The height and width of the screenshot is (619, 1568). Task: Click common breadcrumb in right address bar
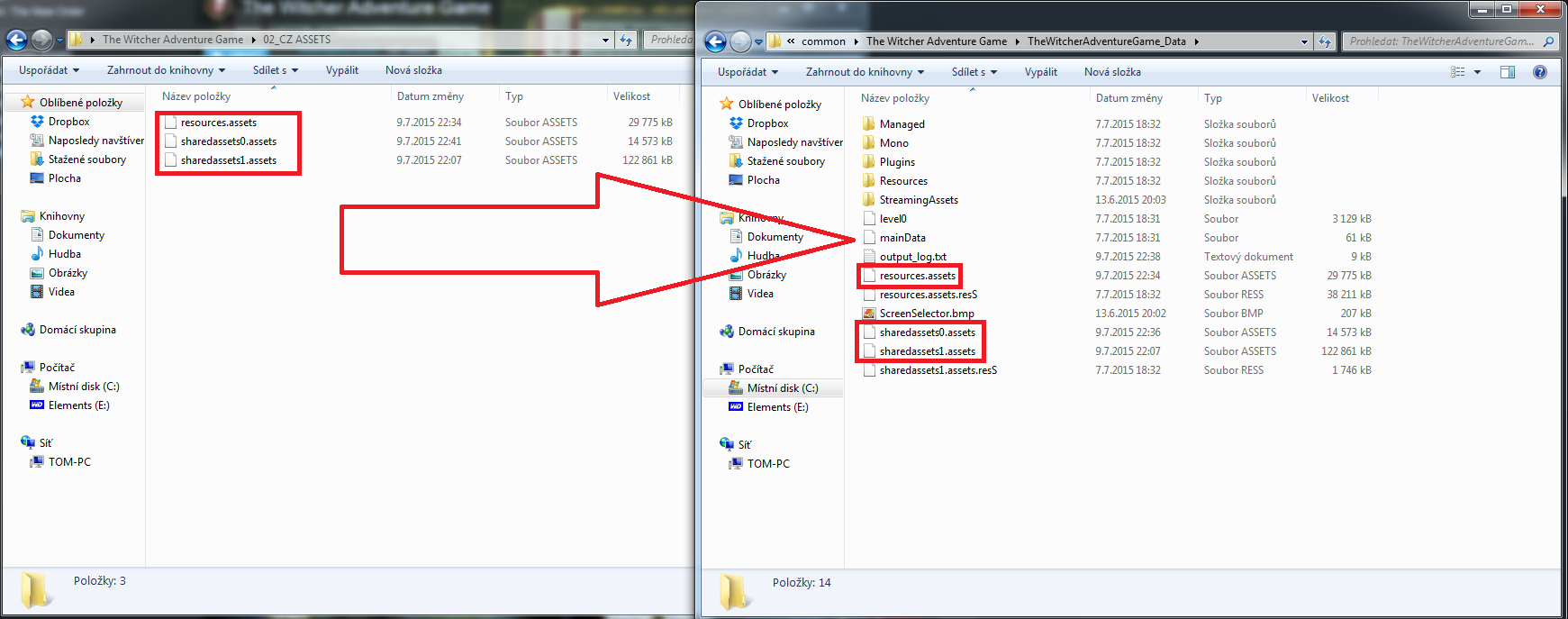[x=823, y=41]
